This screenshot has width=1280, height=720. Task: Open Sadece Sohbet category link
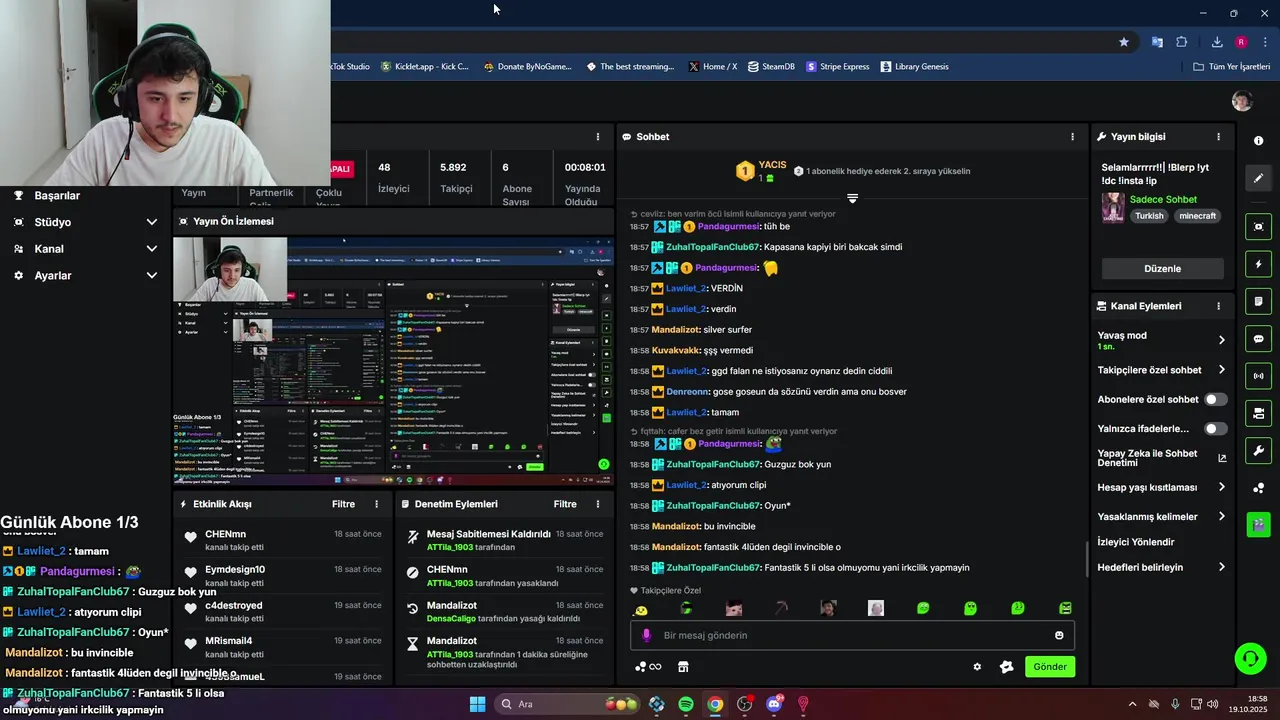point(1163,199)
